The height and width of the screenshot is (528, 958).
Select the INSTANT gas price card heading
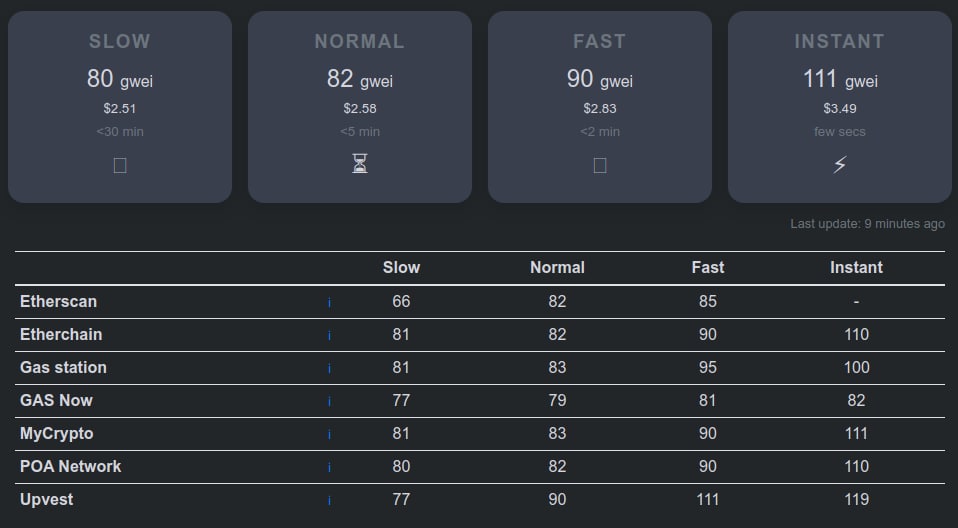coord(840,41)
